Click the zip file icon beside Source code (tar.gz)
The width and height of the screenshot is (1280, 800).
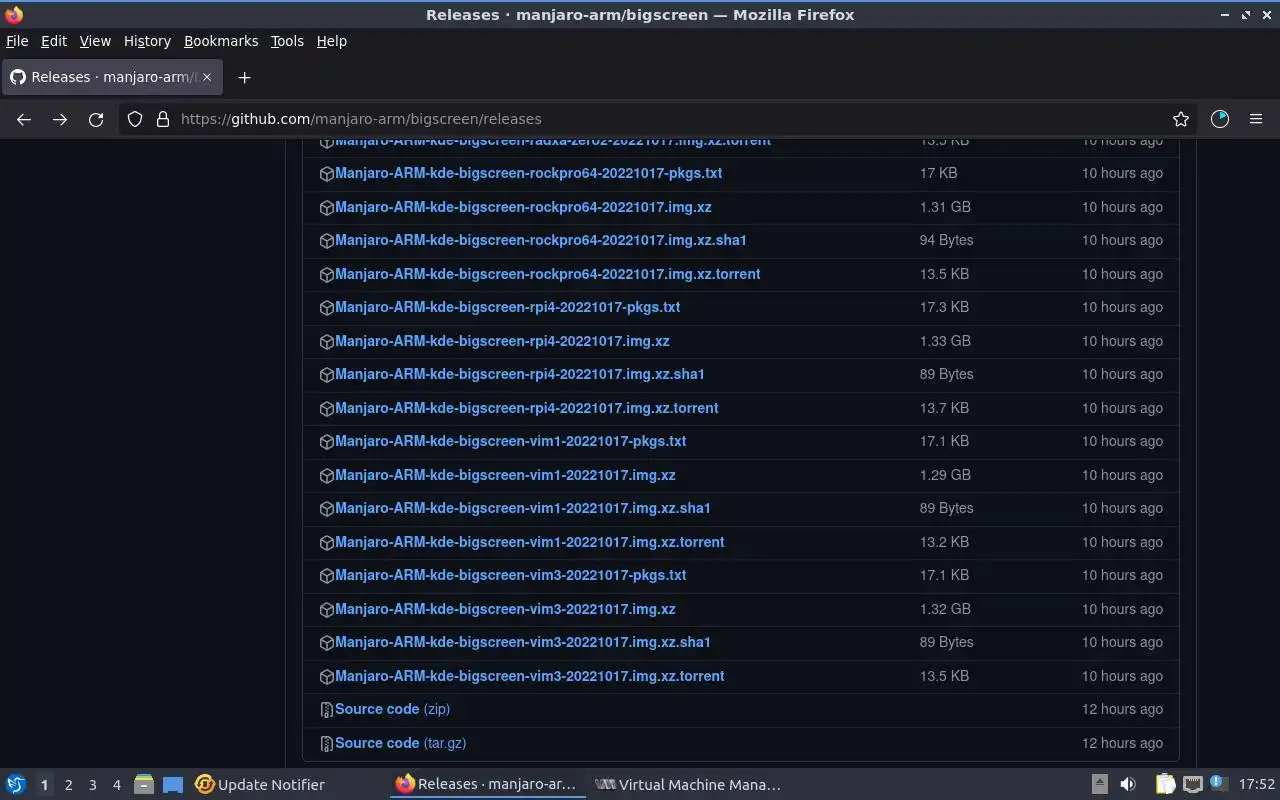pos(326,743)
